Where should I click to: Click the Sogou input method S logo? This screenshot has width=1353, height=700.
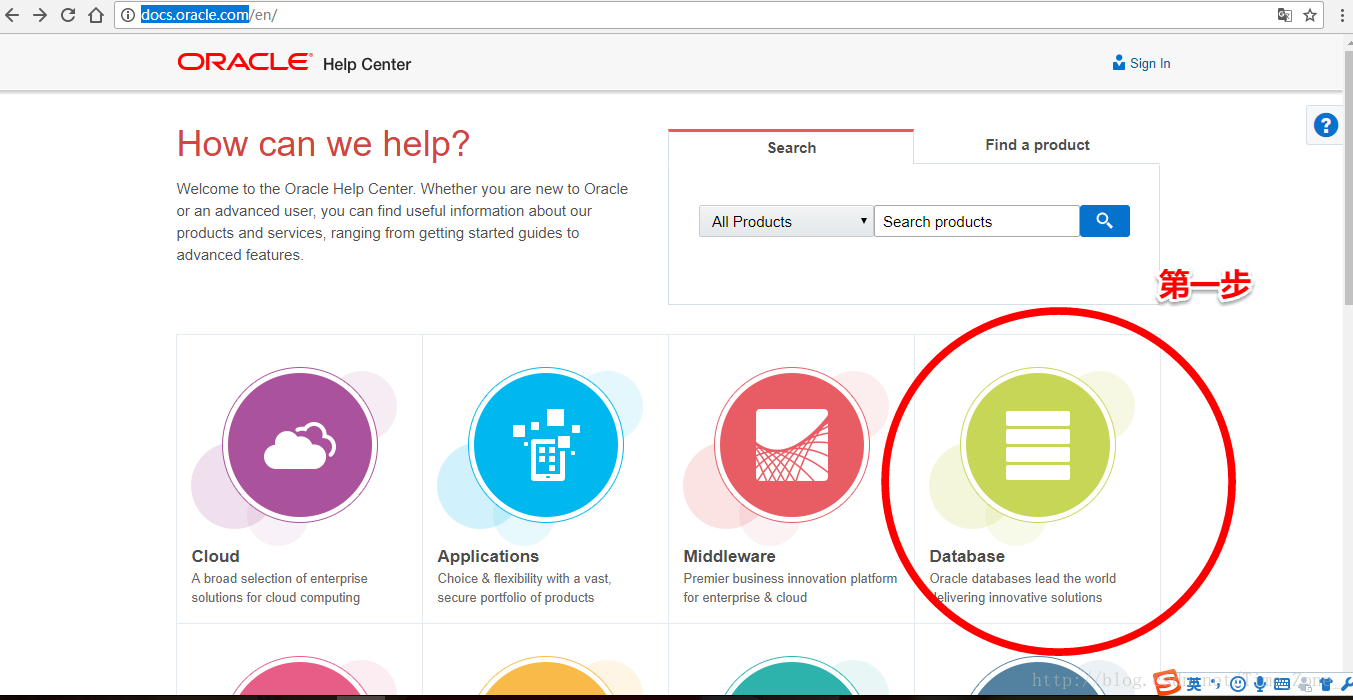1167,683
